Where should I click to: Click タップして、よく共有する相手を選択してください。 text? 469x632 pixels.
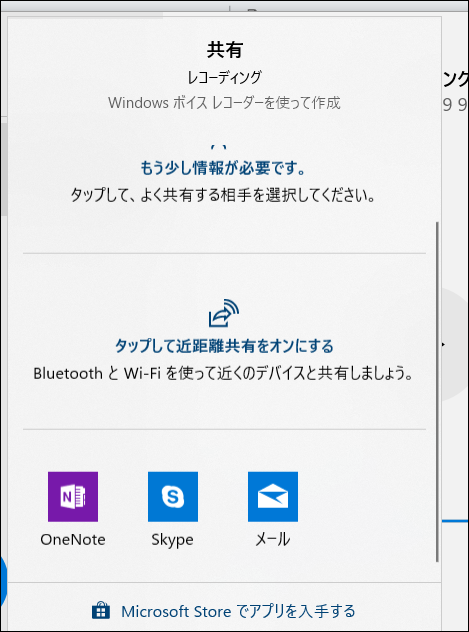click(223, 196)
